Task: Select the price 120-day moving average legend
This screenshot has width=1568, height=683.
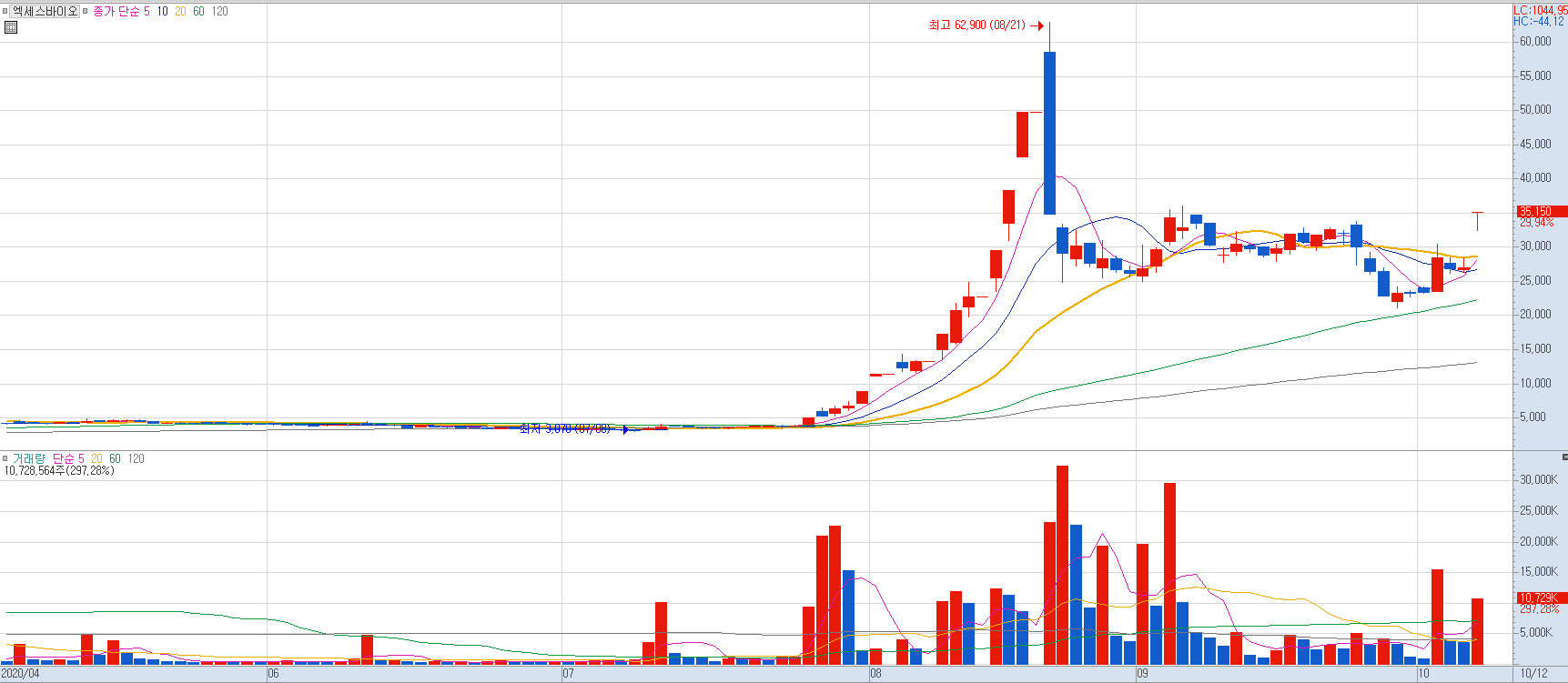Action: [x=219, y=12]
